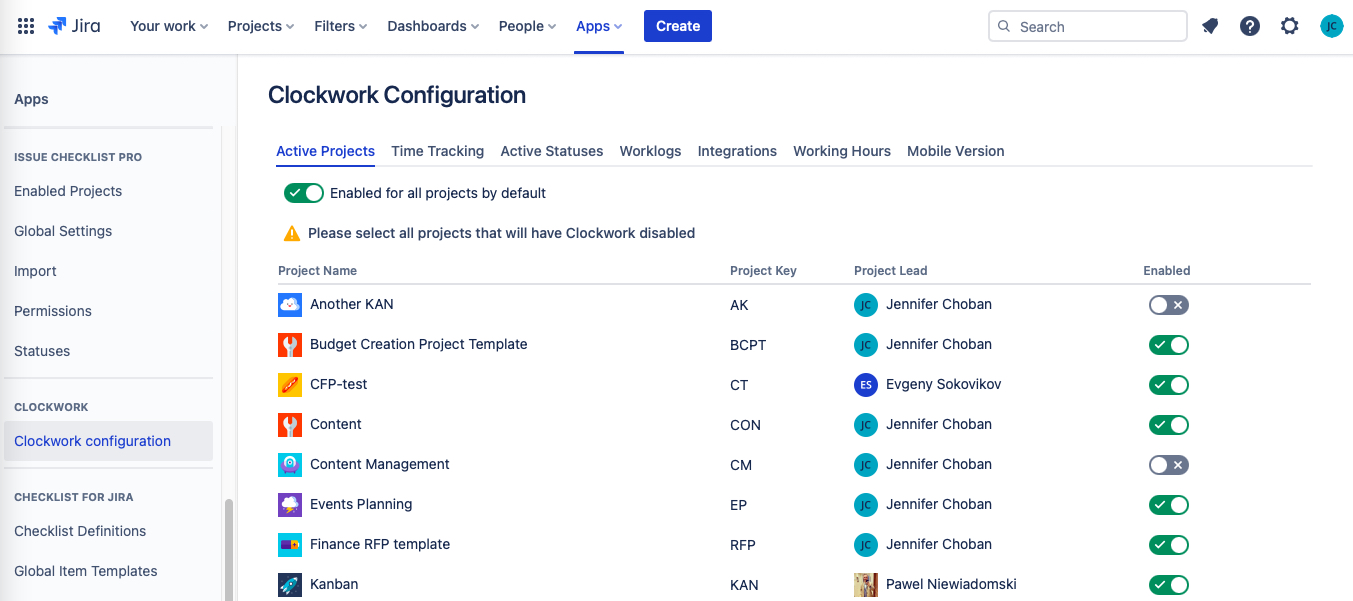Switch to the Working Hours tab
Image resolution: width=1353 pixels, height=601 pixels.
842,151
